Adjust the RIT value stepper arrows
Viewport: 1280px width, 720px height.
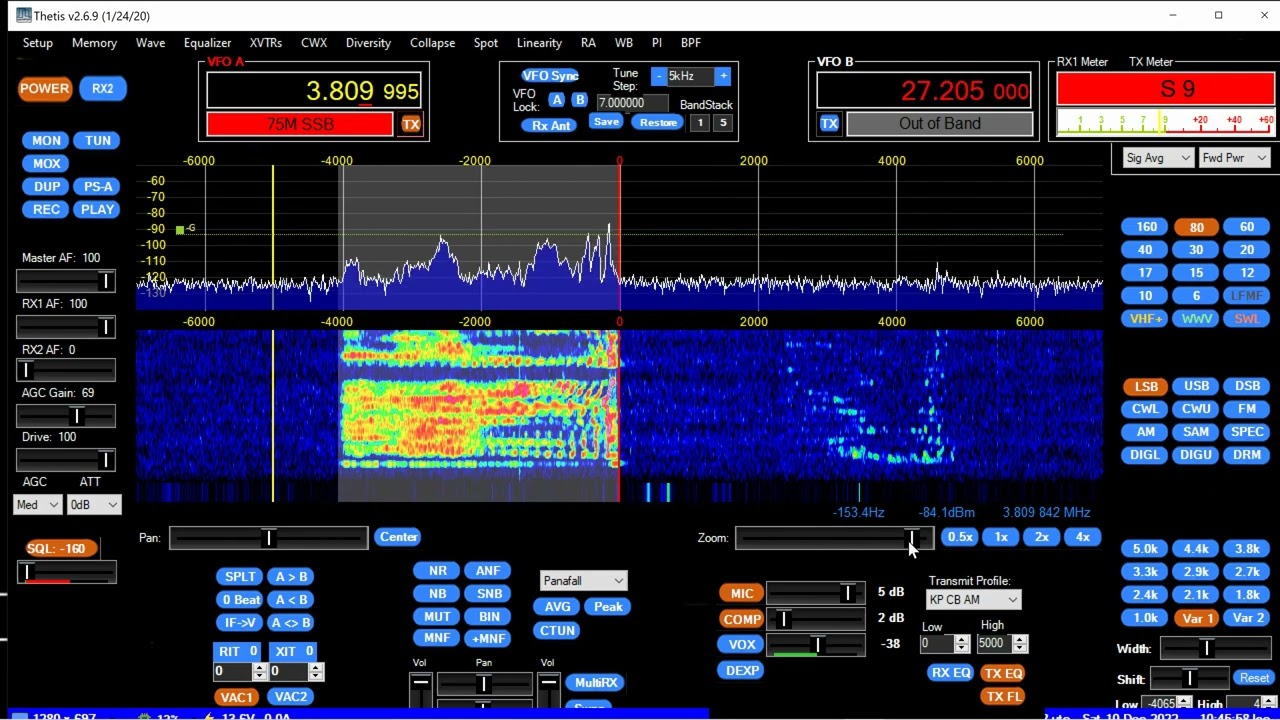pyautogui.click(x=260, y=672)
